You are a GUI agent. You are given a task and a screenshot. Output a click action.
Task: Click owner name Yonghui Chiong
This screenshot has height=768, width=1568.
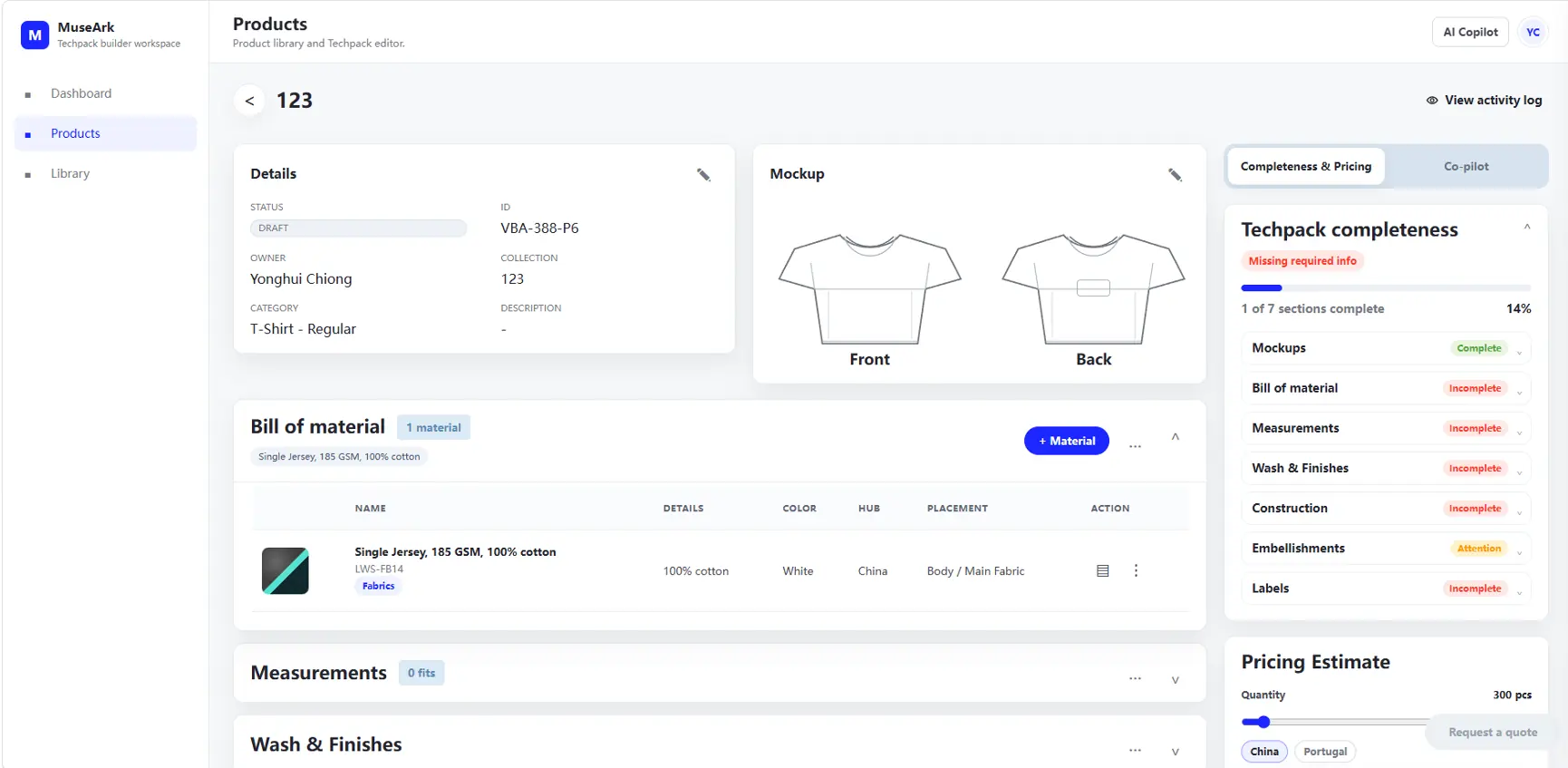pos(301,279)
